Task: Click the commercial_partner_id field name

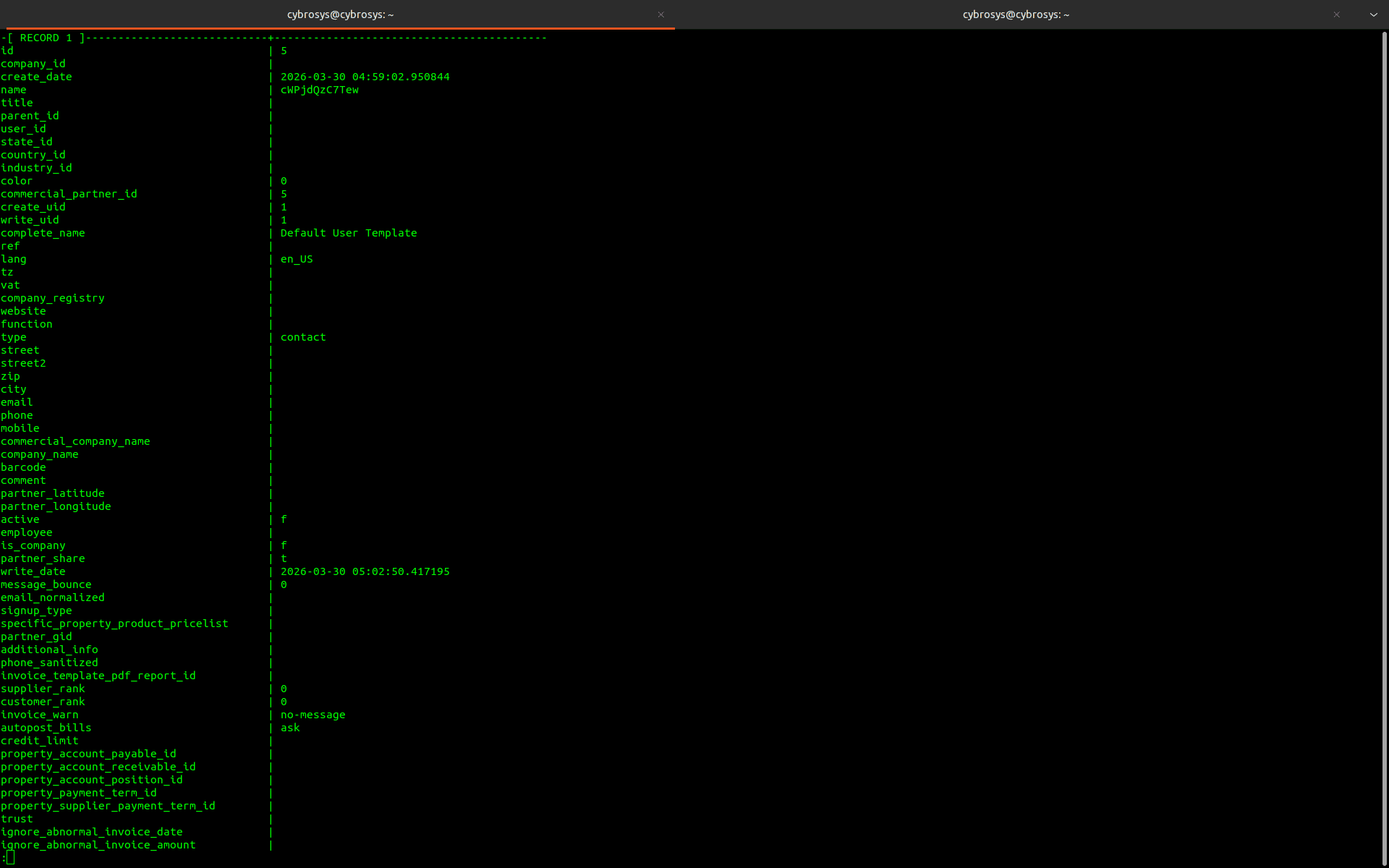Action: (x=69, y=194)
